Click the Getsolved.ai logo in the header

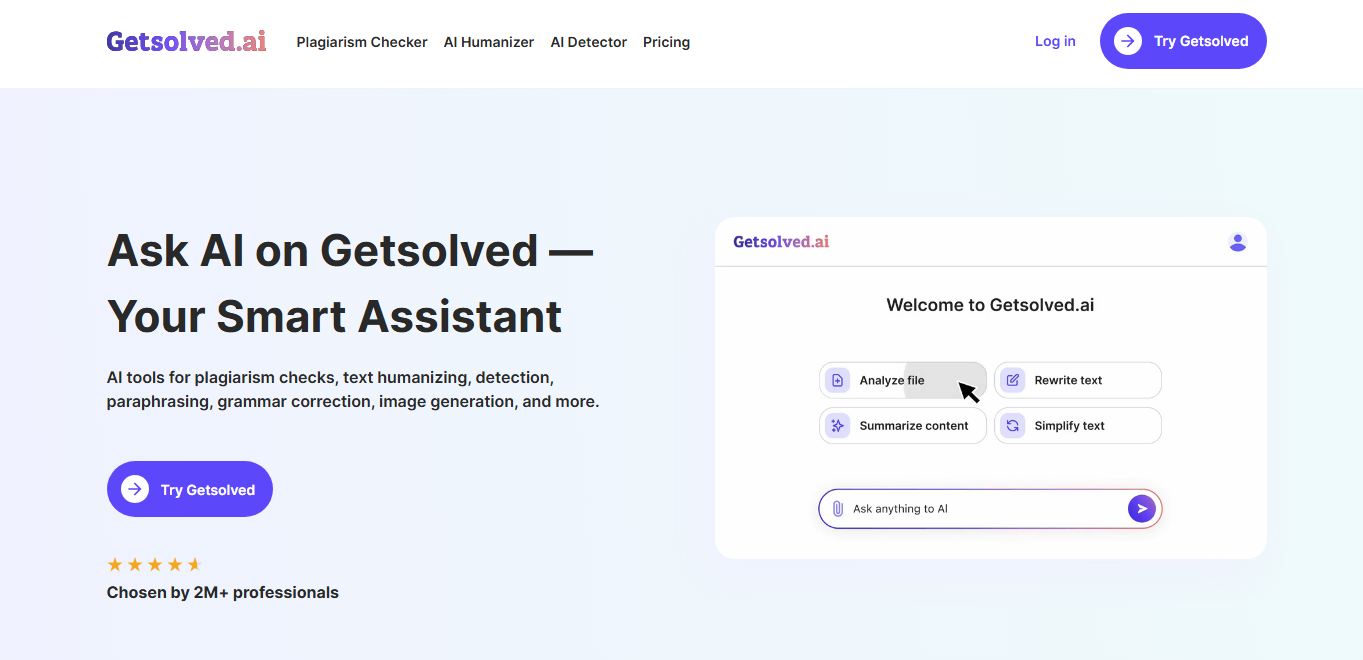coord(186,41)
